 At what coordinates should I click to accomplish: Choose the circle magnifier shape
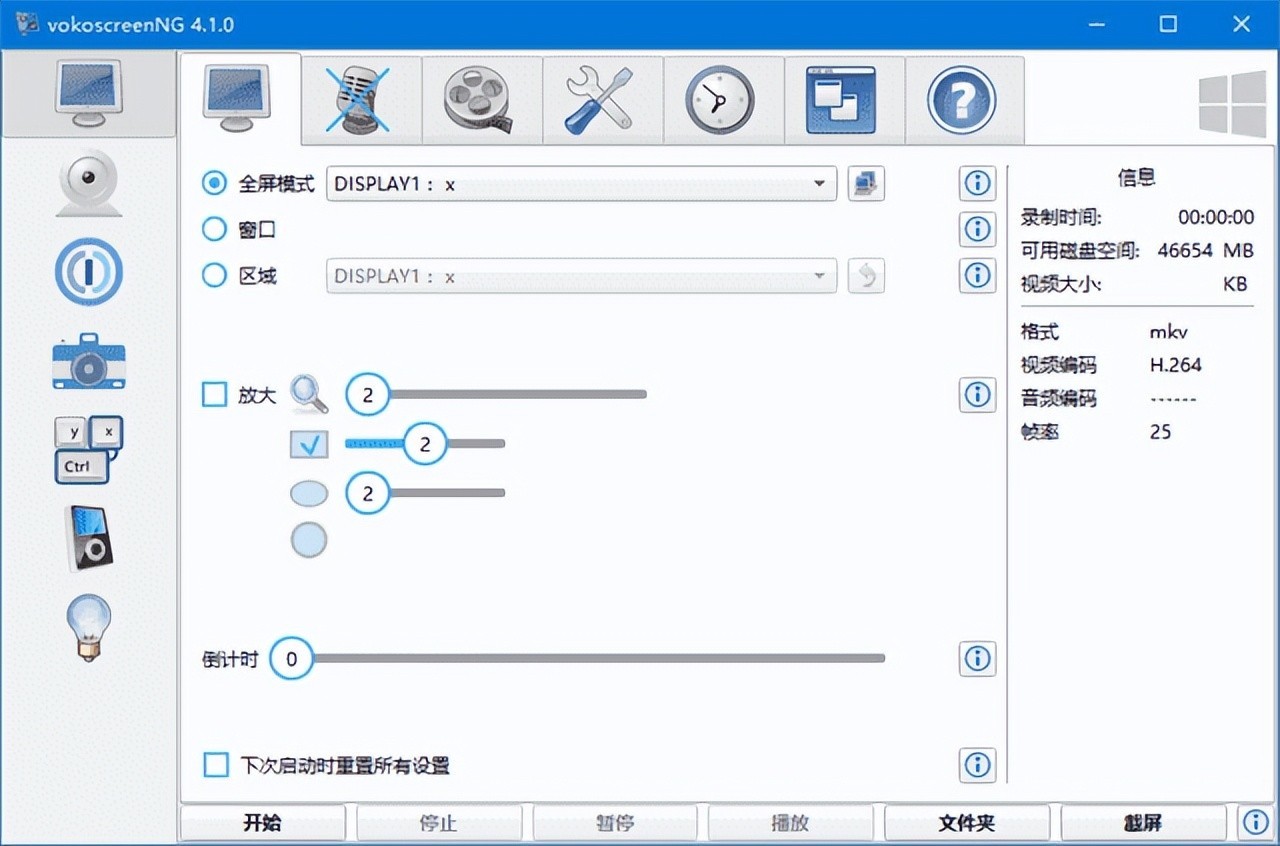(x=309, y=540)
